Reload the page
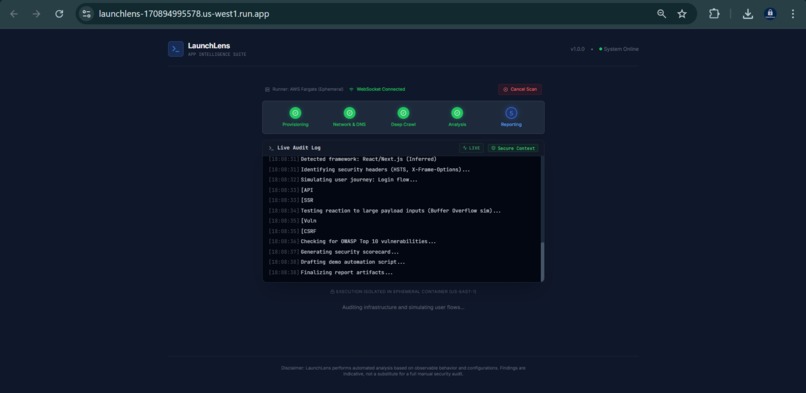Screen dimensions: 806x393 [x=59, y=14]
